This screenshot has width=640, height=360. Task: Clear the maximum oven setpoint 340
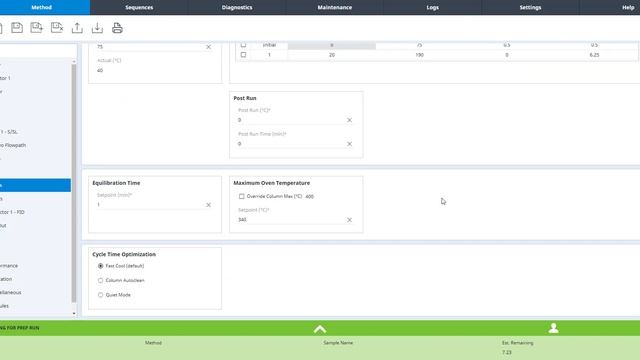pos(349,220)
